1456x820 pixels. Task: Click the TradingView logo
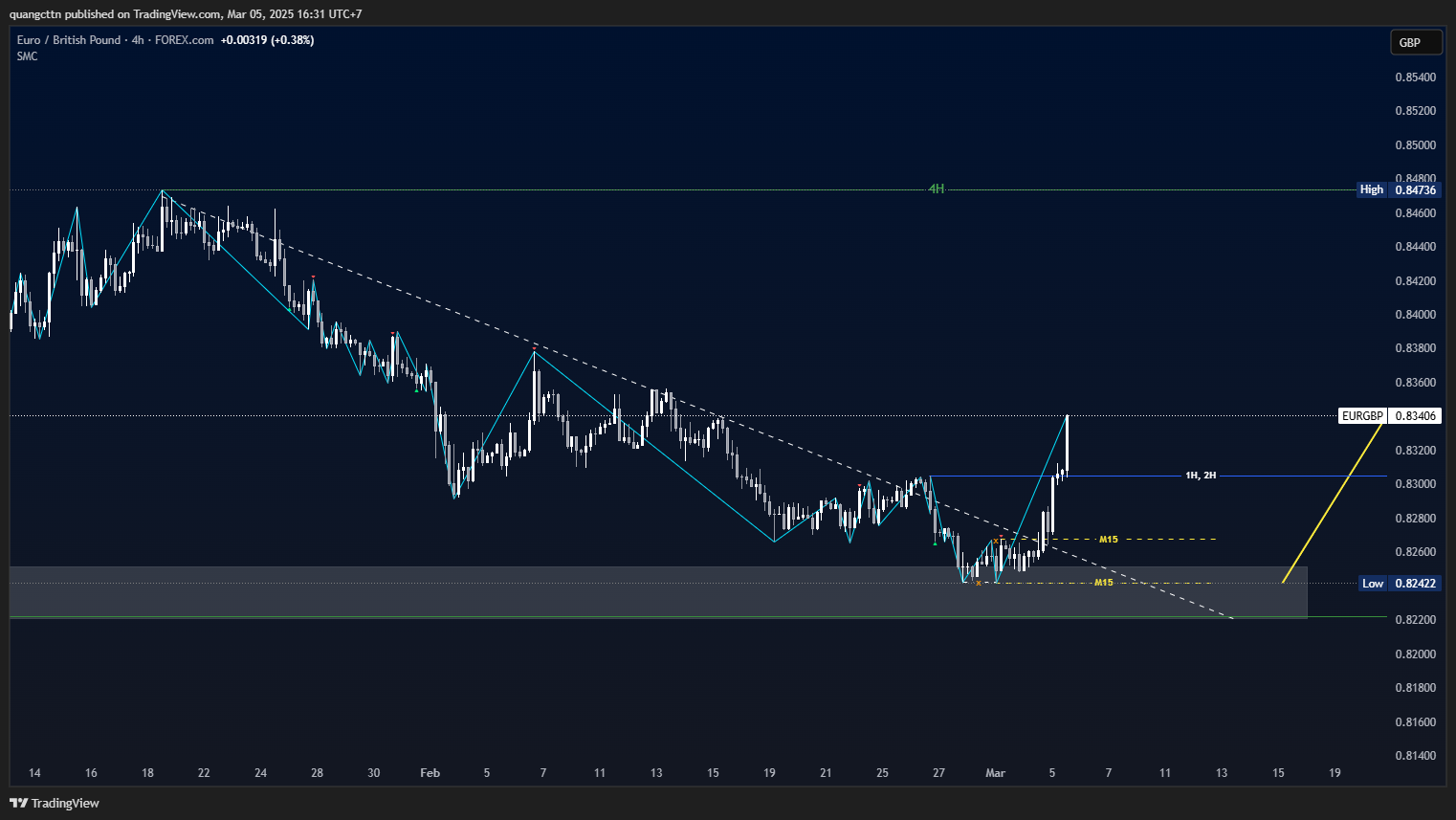tap(55, 803)
